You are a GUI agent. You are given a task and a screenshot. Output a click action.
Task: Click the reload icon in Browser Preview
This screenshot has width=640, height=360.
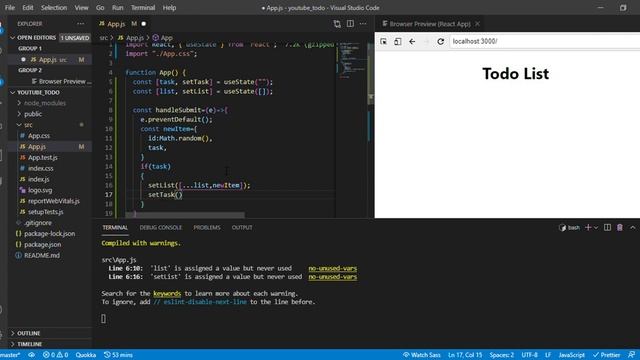[440, 41]
